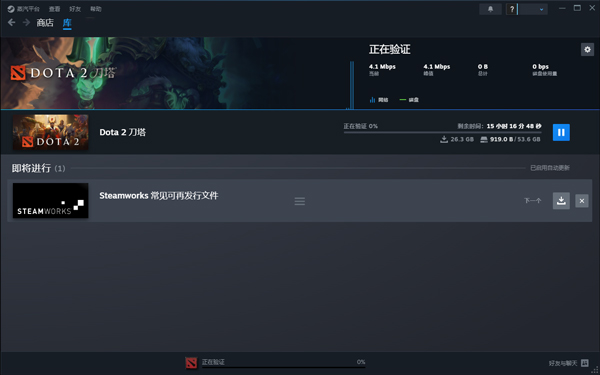Expand the account dropdown arrow
Viewport: 600px width, 375px height.
point(541,9)
